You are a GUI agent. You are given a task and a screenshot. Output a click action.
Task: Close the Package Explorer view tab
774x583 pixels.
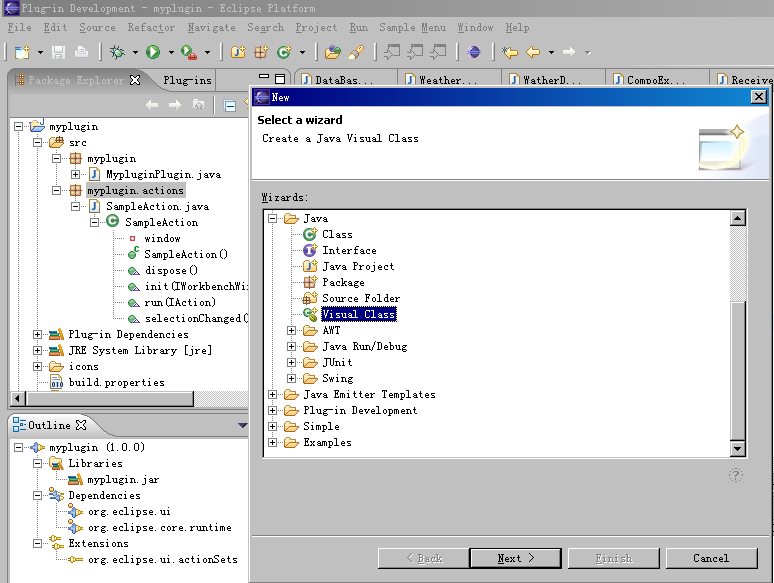135,80
